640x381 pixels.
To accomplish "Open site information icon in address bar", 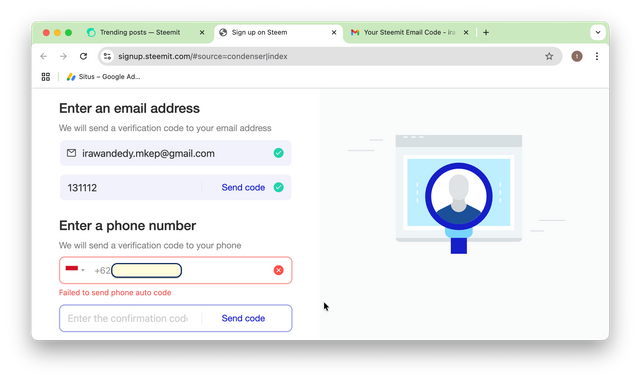I will click(x=107, y=56).
